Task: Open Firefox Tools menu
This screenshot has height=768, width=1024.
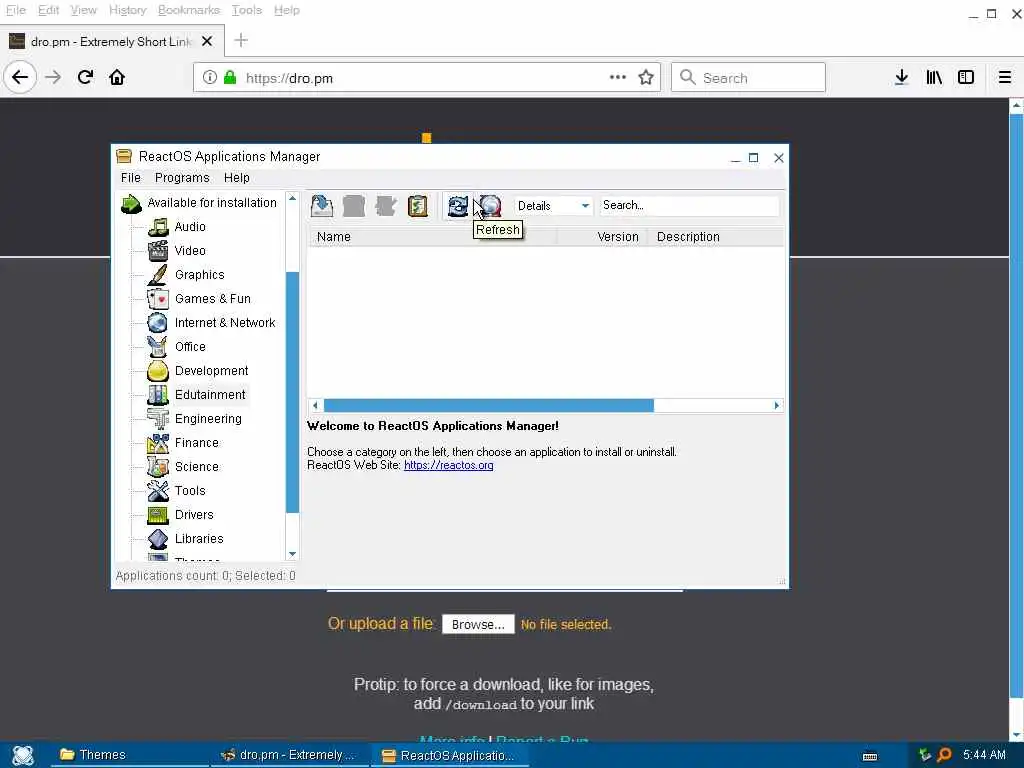Action: [247, 10]
